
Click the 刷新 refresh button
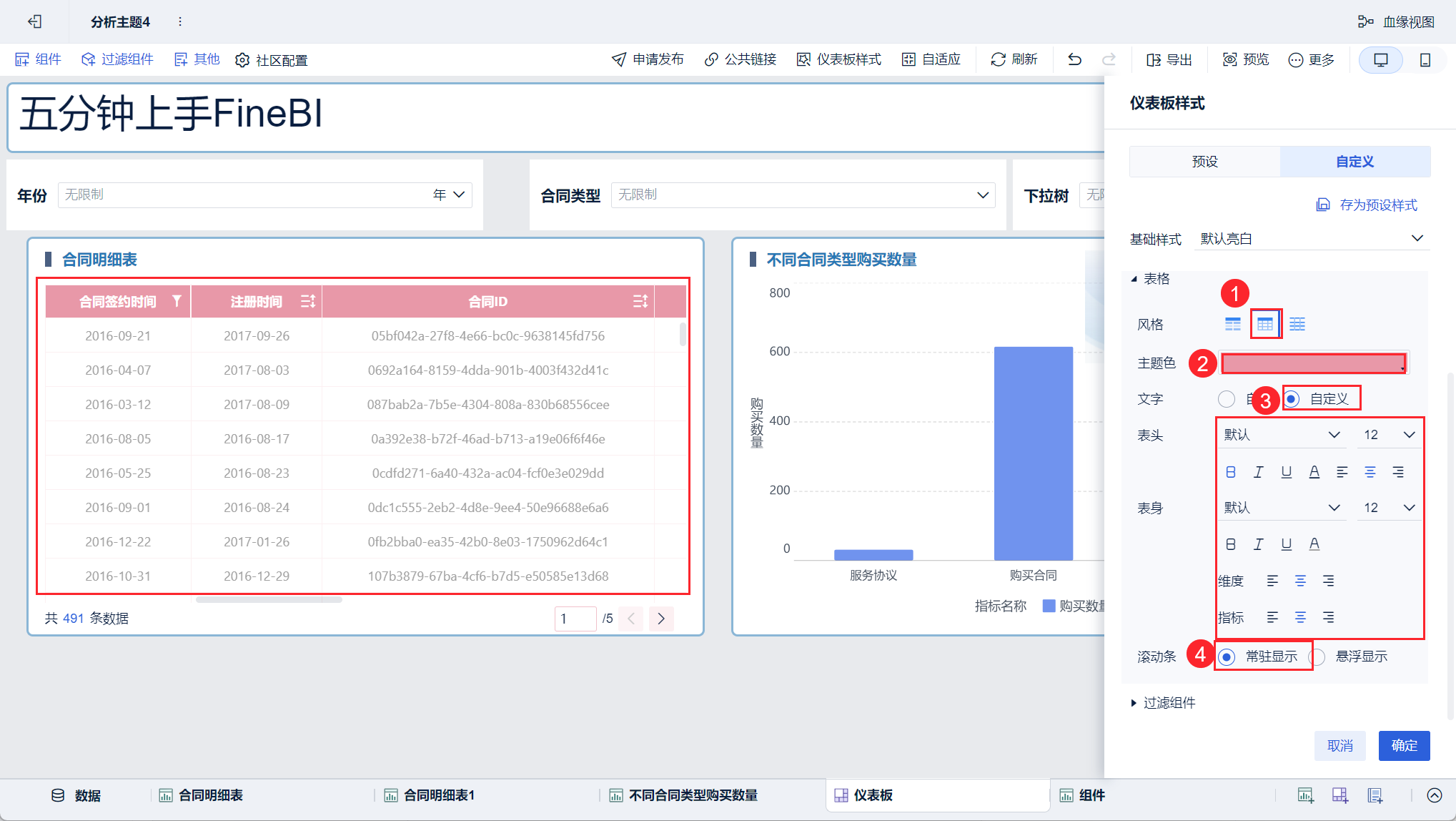coord(1014,59)
